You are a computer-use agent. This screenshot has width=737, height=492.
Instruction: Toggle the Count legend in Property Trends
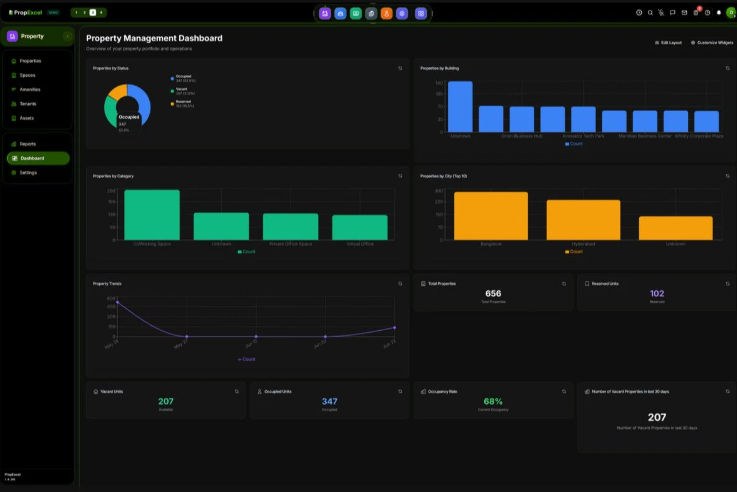[246, 359]
